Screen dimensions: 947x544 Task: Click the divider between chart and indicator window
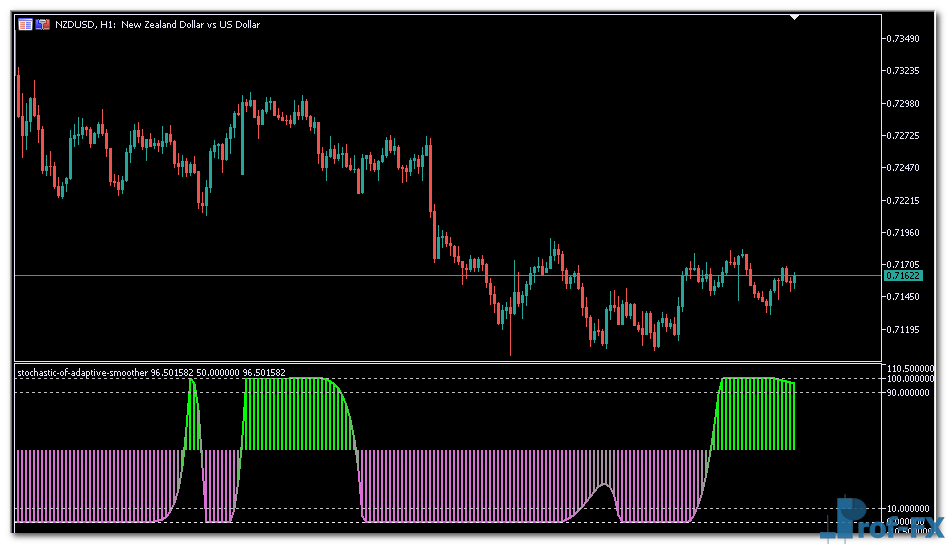[448, 362]
